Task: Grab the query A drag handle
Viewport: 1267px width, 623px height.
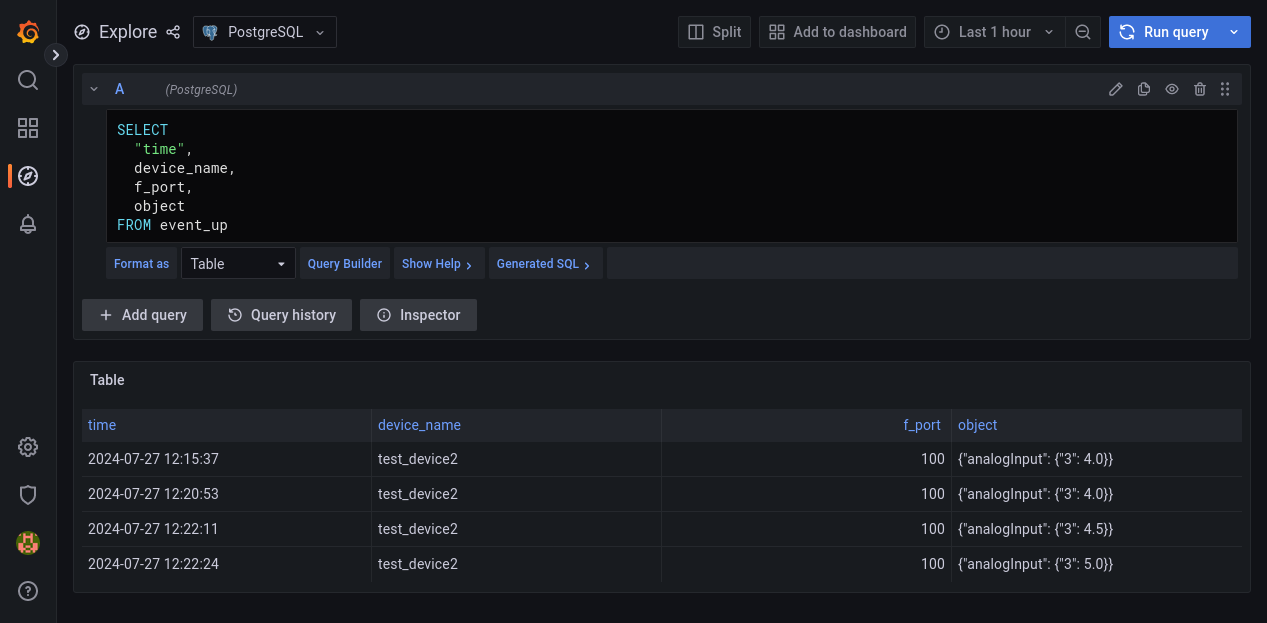Action: 1226,89
